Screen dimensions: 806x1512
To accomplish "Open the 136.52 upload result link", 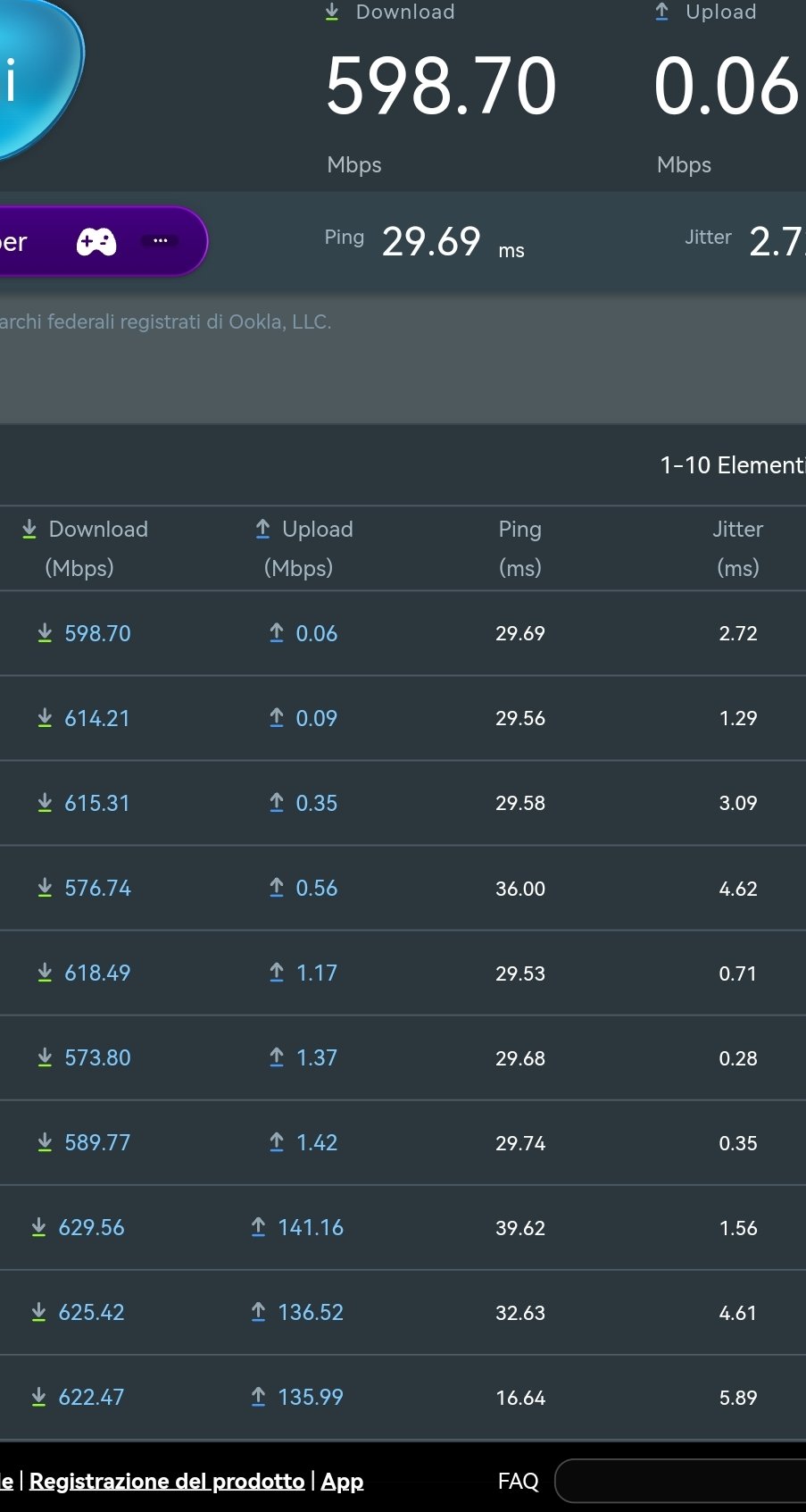I will point(311,1312).
